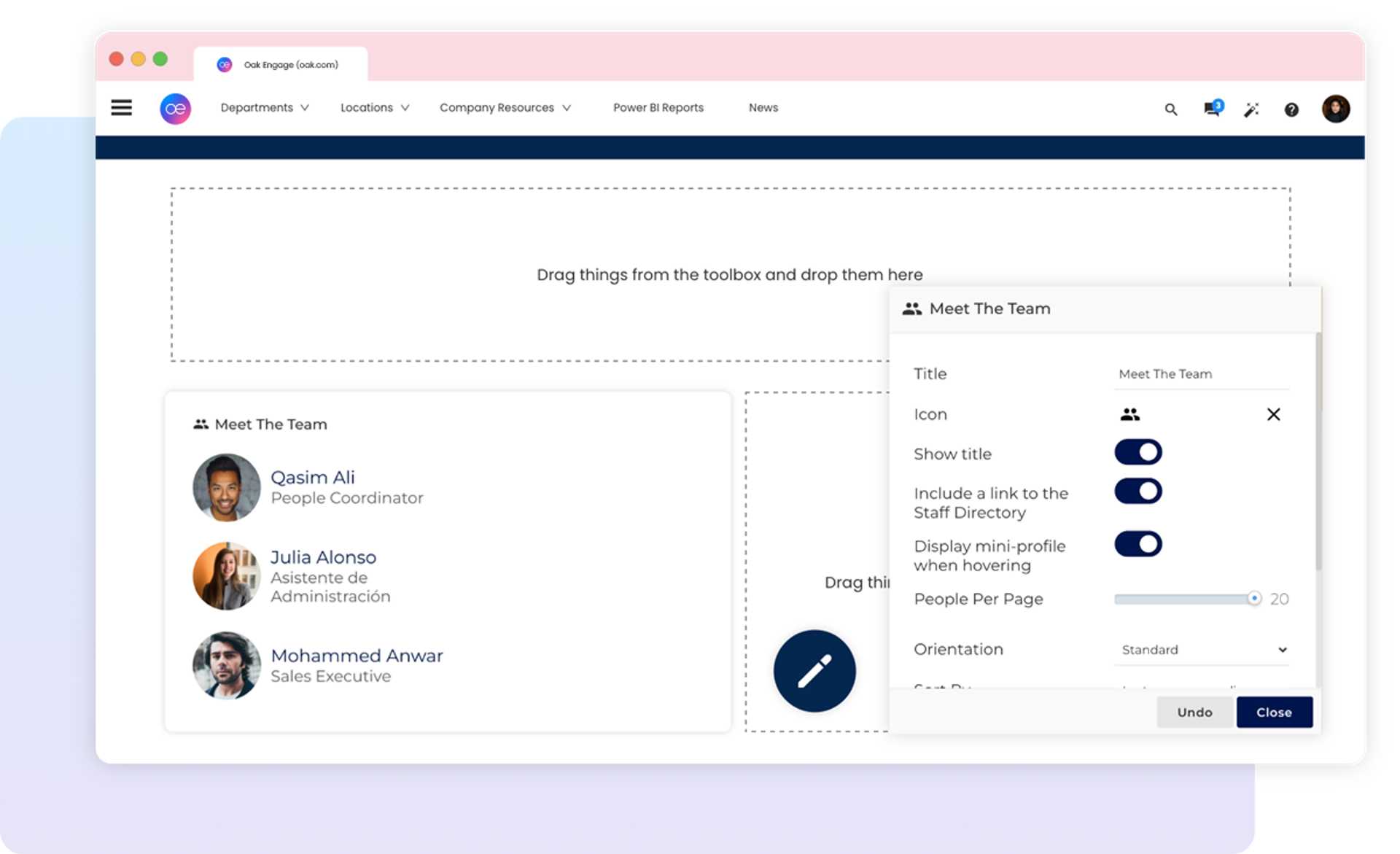Image resolution: width=1400 pixels, height=854 pixels.
Task: Click the pencil edit icon in the widget area
Action: click(814, 671)
